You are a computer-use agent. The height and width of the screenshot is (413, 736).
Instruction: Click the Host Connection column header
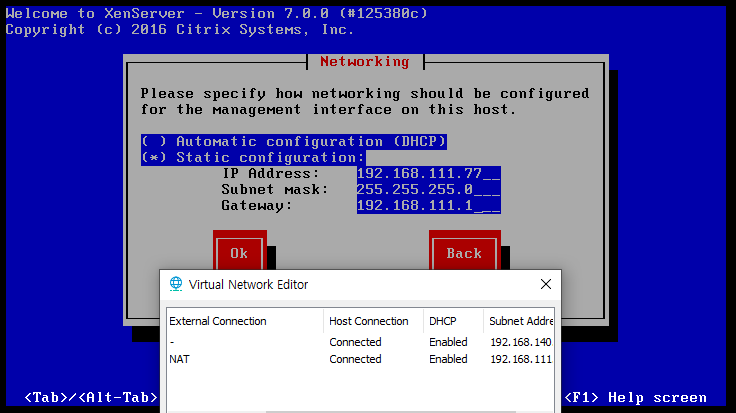click(x=373, y=321)
